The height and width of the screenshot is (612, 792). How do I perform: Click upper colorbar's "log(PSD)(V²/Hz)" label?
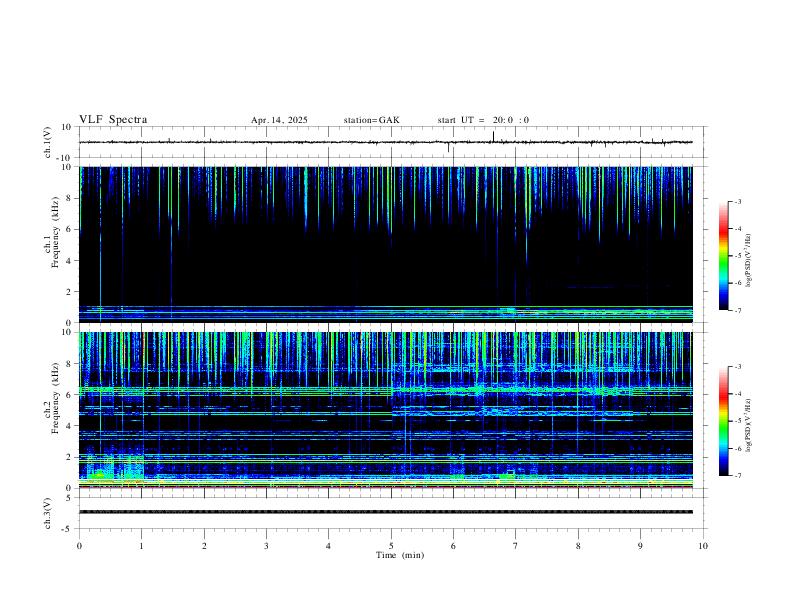[748, 261]
